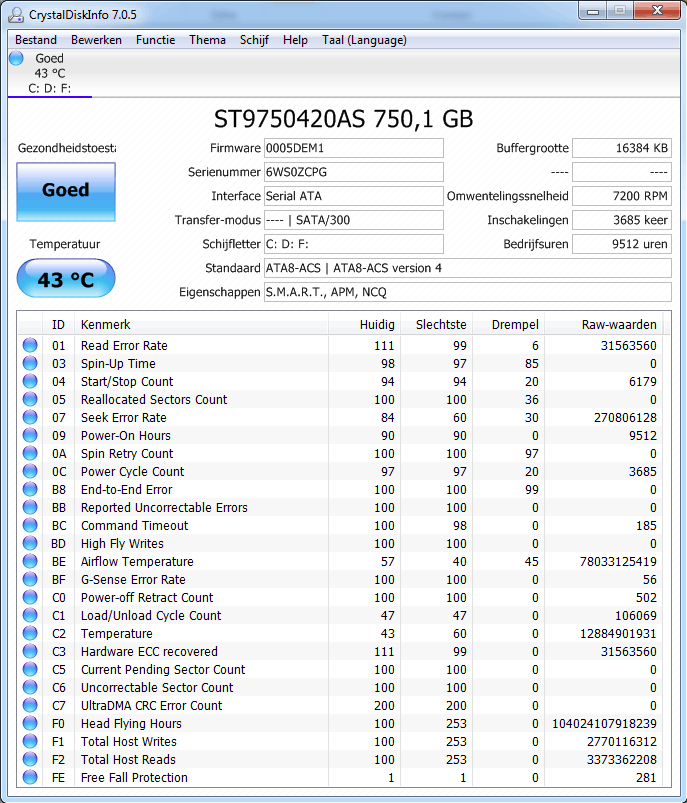Click the Schijfletter field C: D: F:
Viewport: 687px width, 803px height.
point(353,244)
